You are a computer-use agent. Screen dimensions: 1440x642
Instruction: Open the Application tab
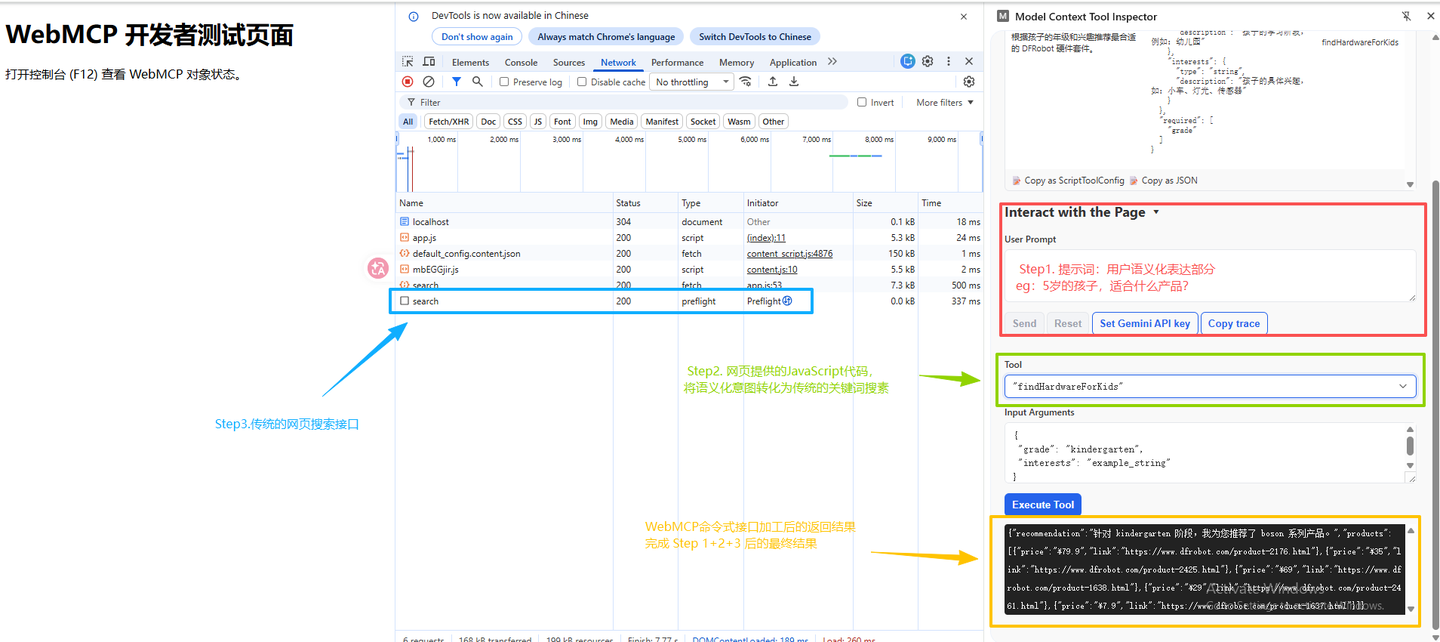tap(793, 62)
